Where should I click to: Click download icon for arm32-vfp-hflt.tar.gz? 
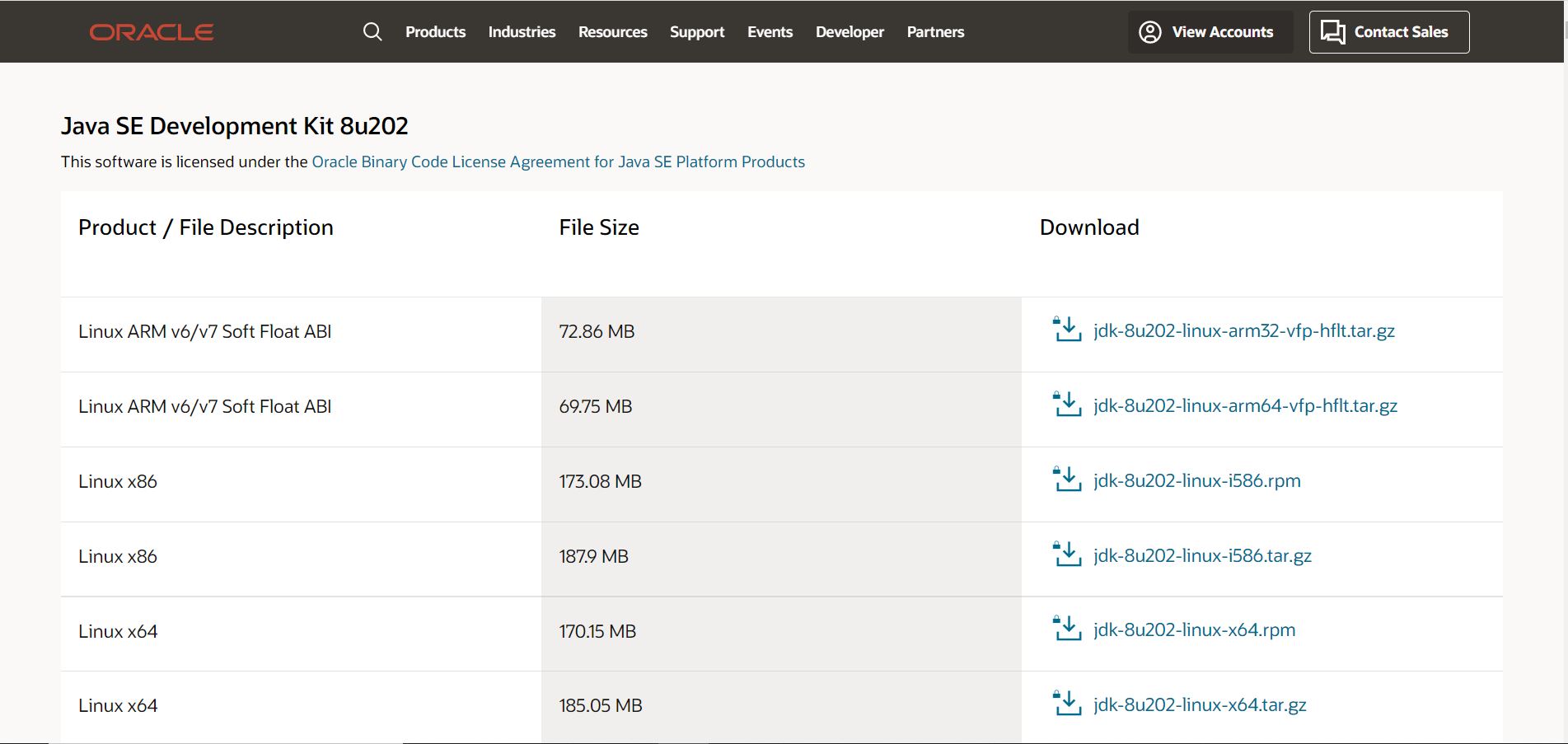1067,329
